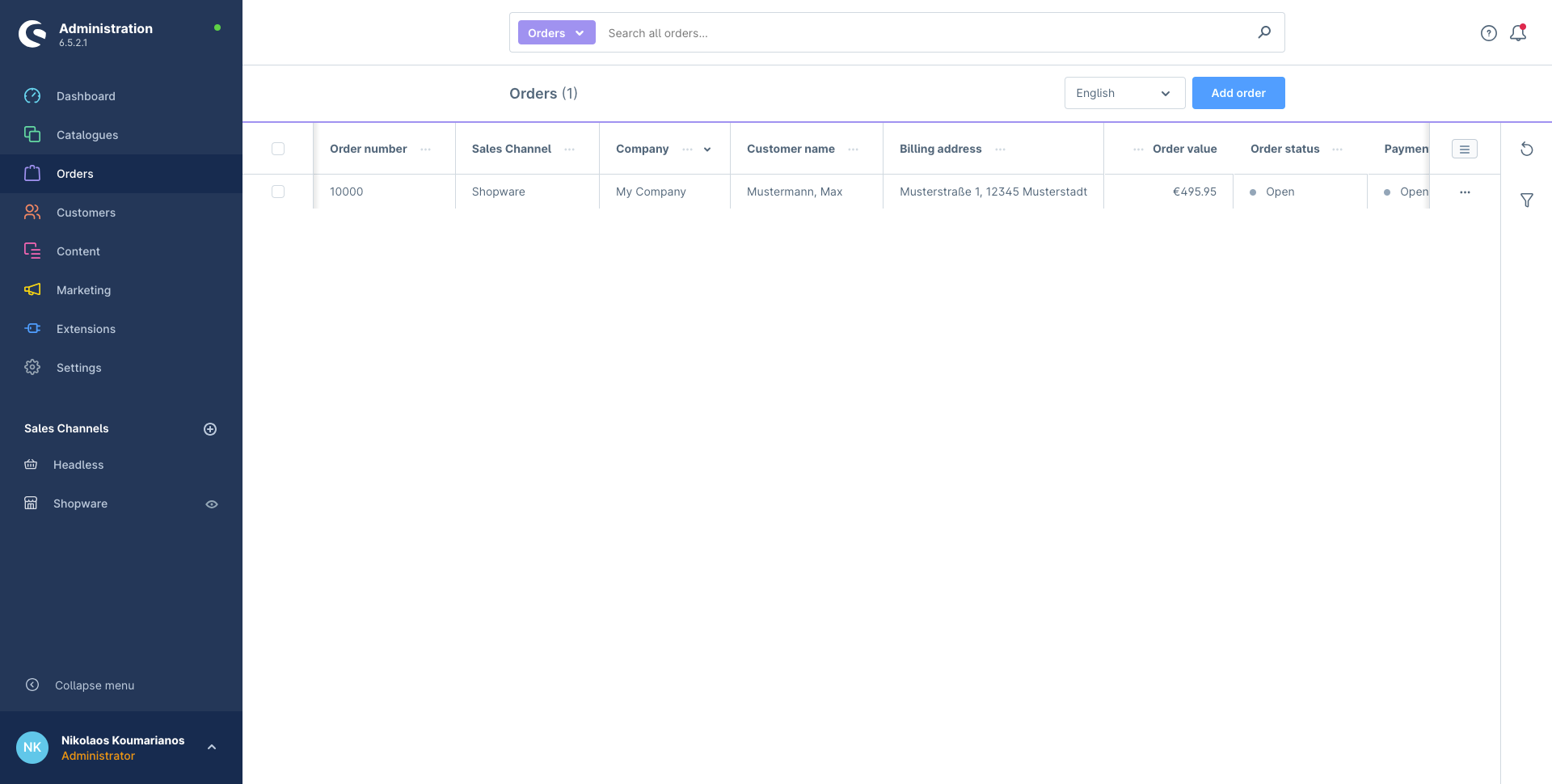1552x784 pixels.
Task: Select the checkbox for order 10000
Action: click(x=278, y=192)
